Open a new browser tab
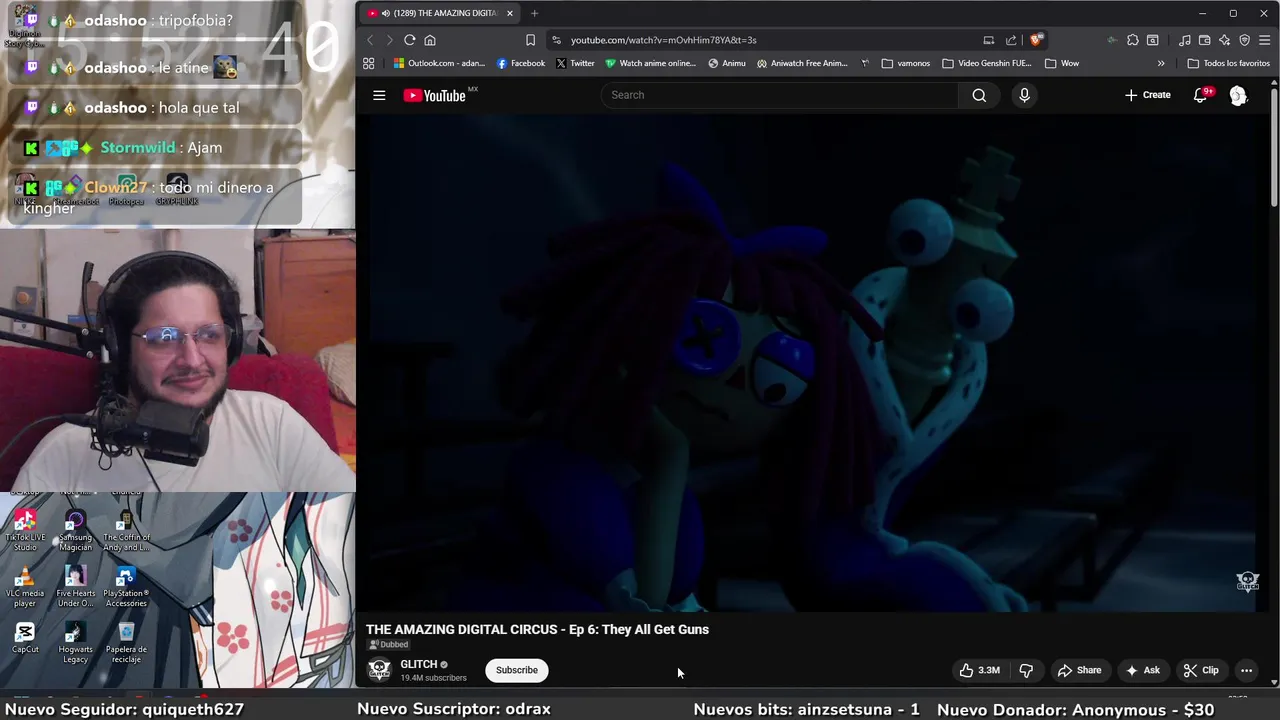 point(534,13)
